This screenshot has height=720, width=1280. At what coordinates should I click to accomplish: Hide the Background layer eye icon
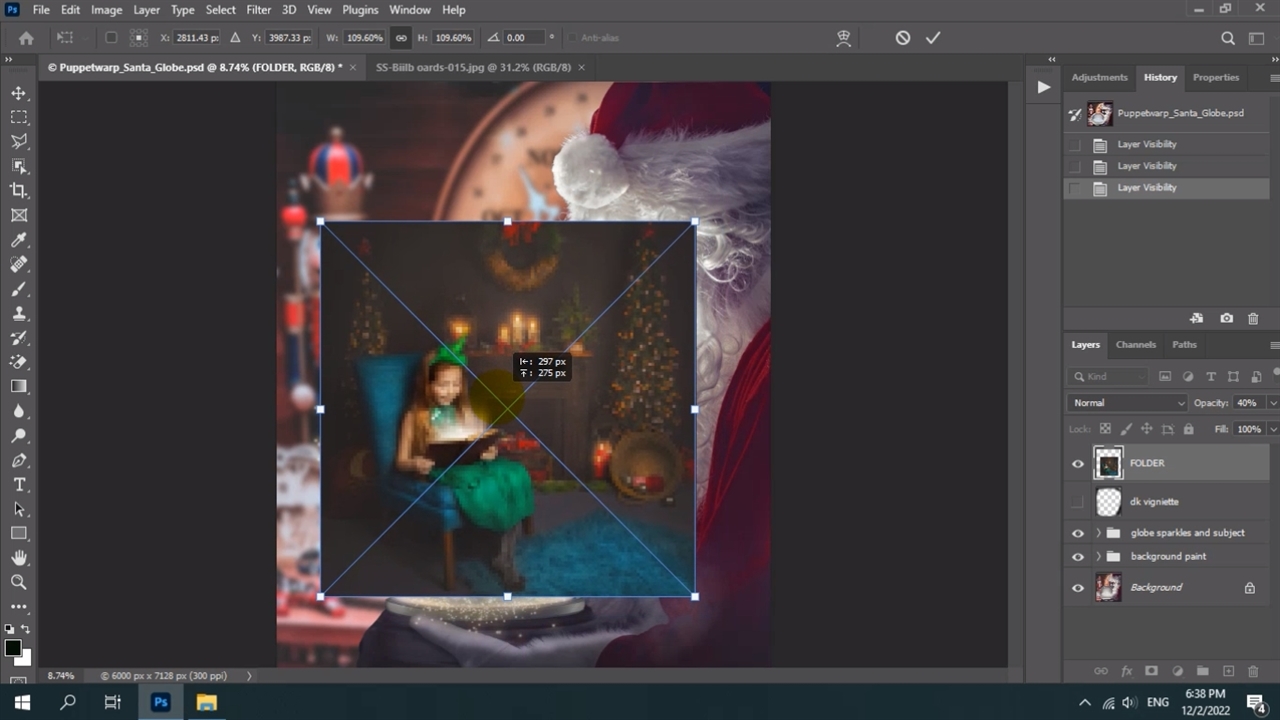[x=1078, y=588]
